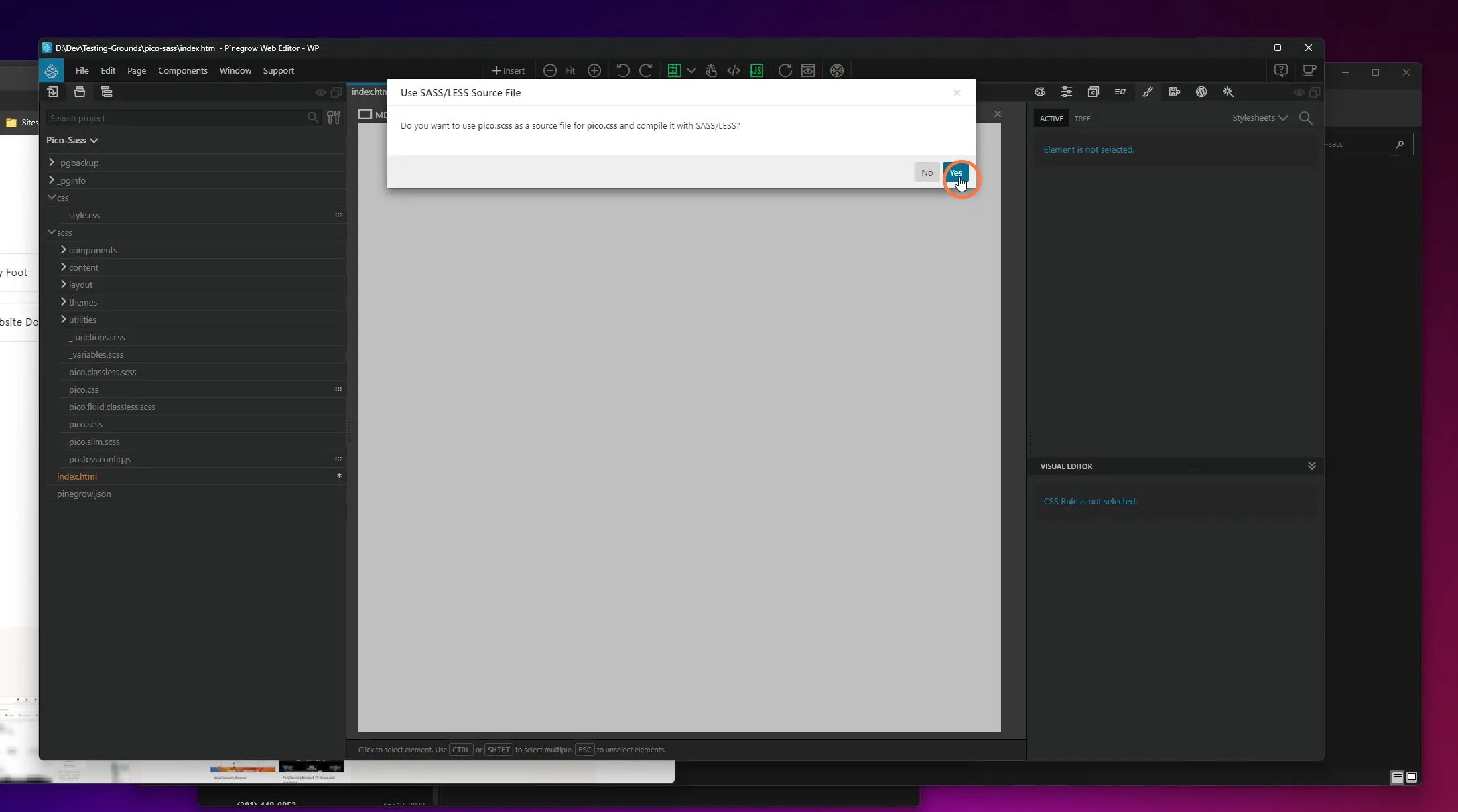Open the WordPress icon panel

coord(1201,92)
